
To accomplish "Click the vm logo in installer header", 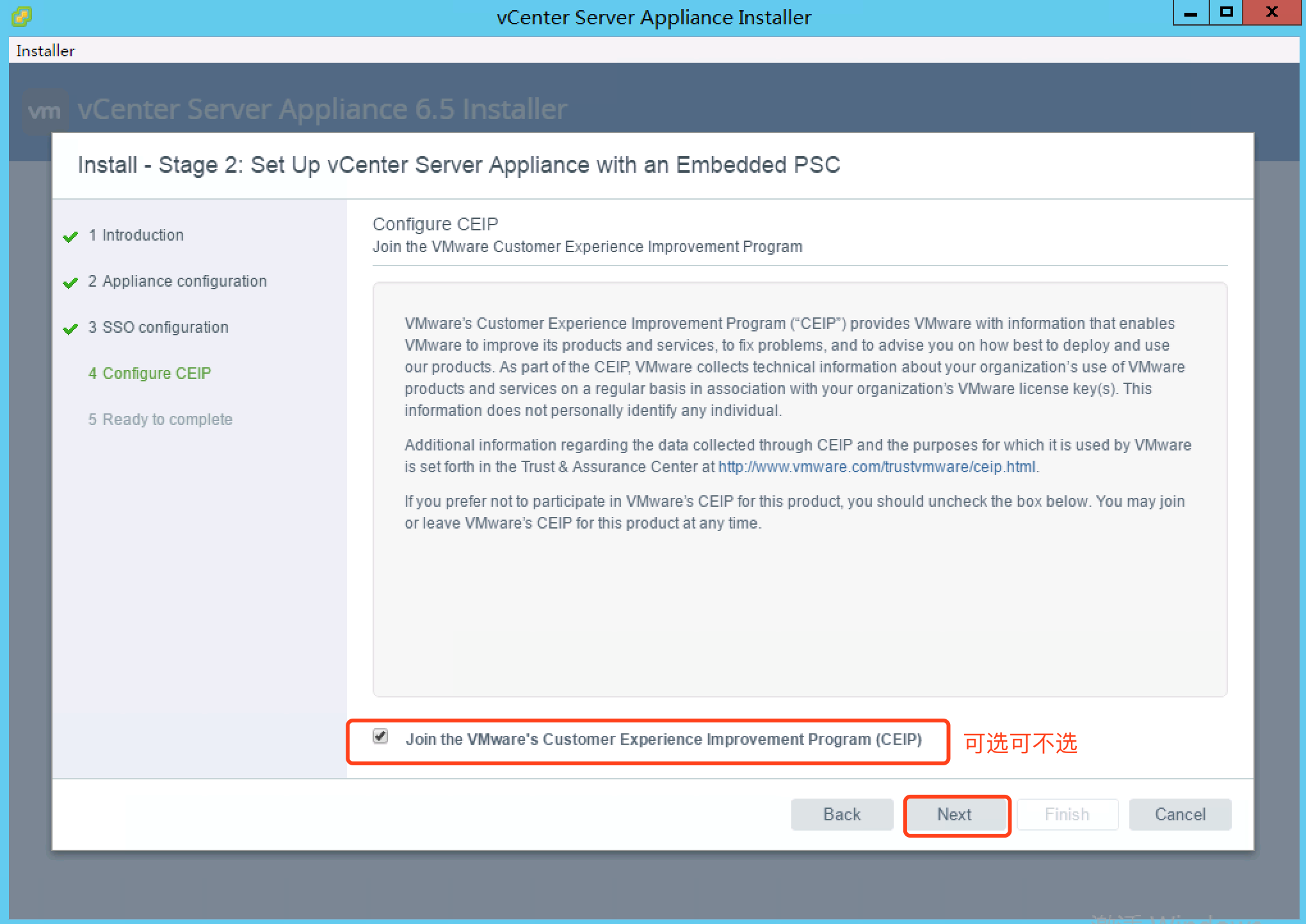I will (x=45, y=111).
